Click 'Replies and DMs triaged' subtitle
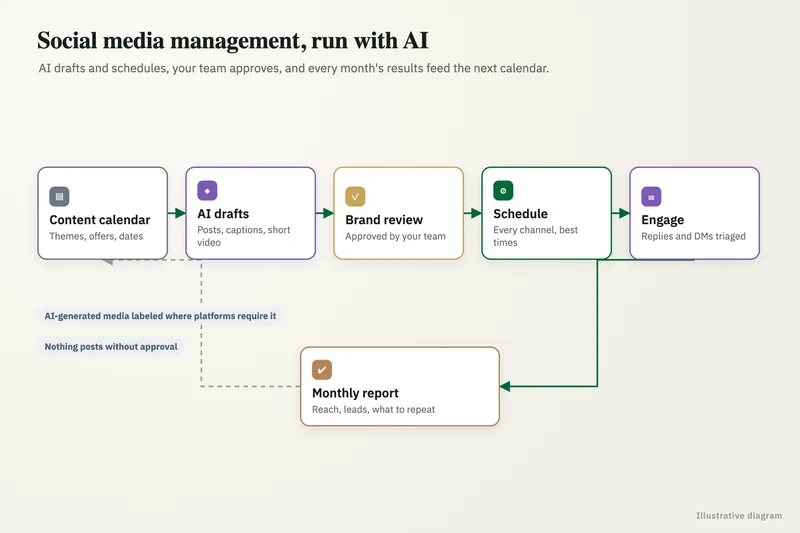Image resolution: width=800 pixels, height=533 pixels. pos(693,236)
